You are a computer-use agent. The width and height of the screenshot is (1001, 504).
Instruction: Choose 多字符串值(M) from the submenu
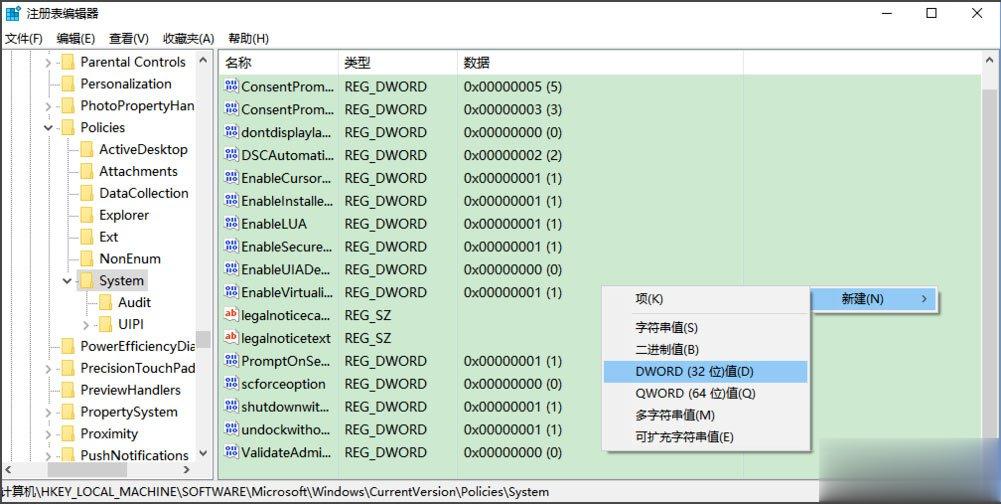(x=705, y=415)
